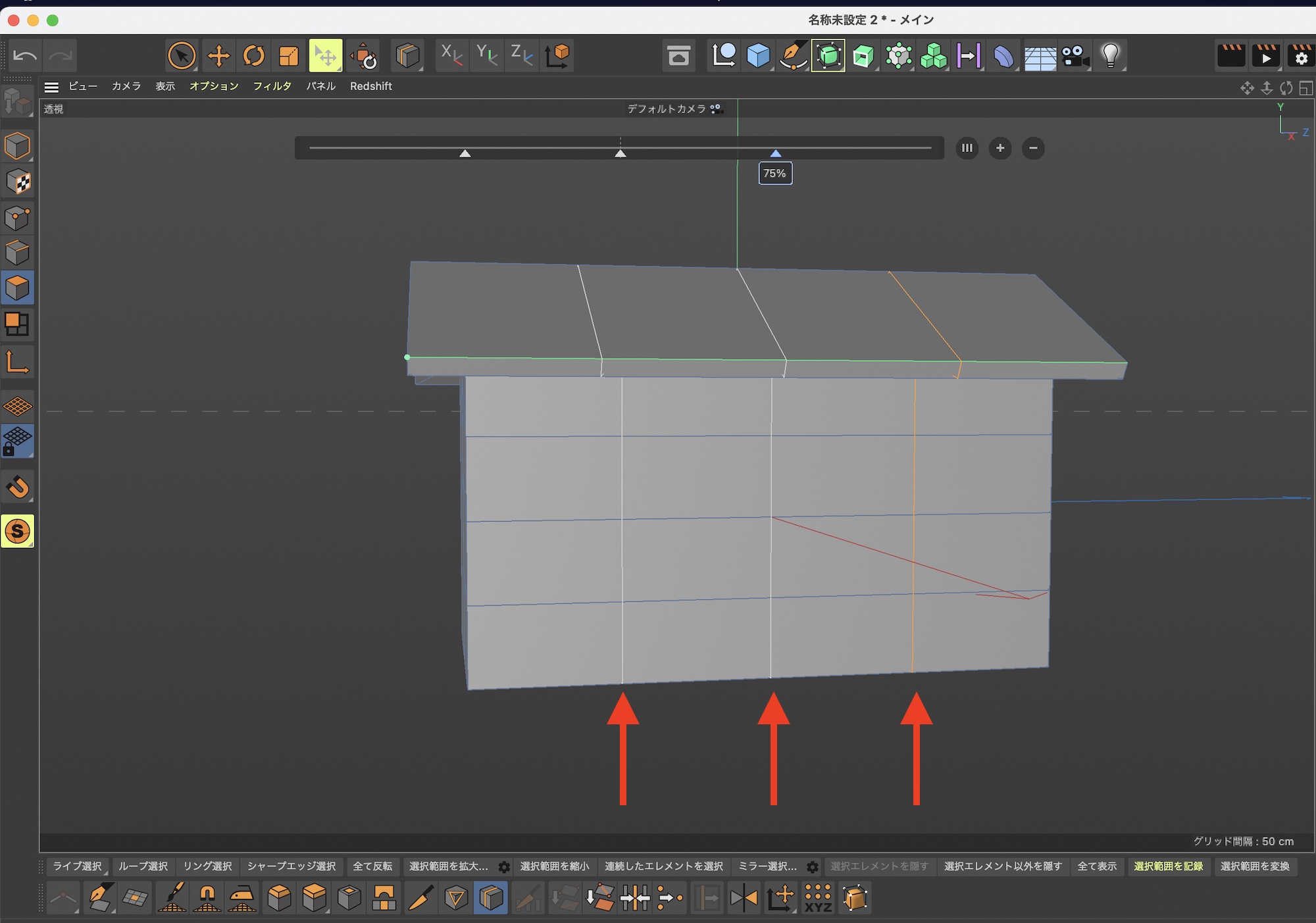Click the 75% loop cut slider handle

coord(776,153)
